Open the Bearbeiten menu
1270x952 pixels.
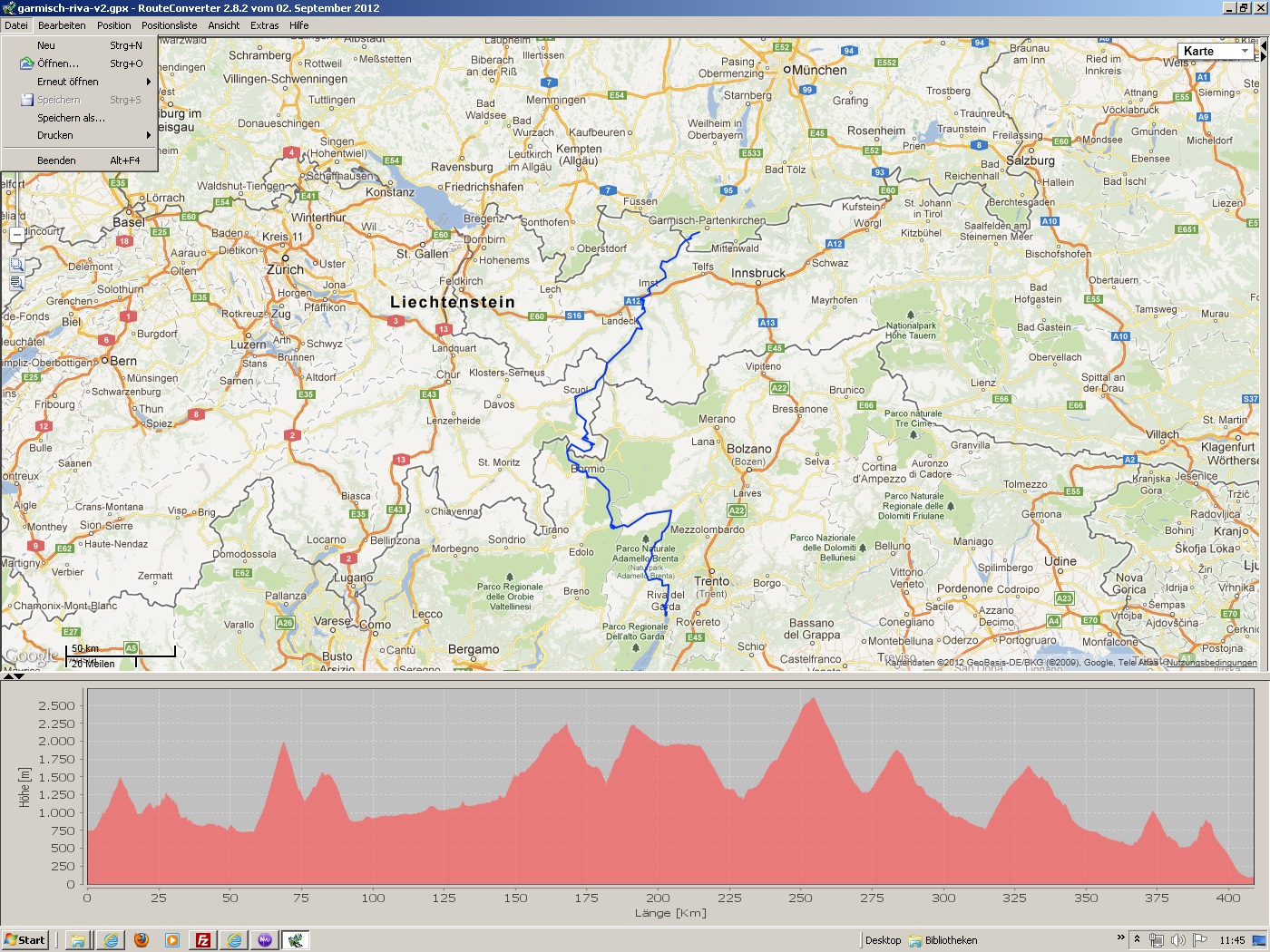pos(62,25)
